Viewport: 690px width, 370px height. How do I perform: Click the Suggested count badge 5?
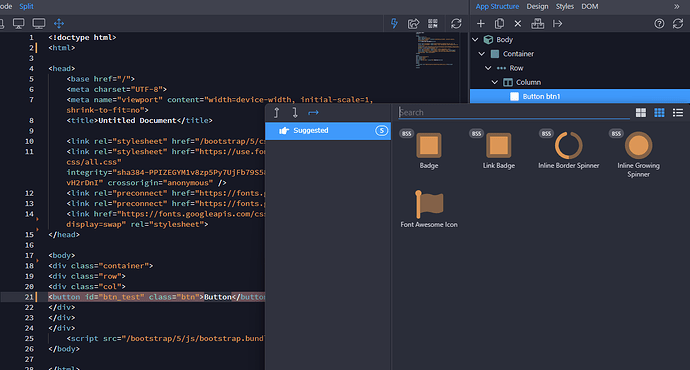(x=382, y=131)
